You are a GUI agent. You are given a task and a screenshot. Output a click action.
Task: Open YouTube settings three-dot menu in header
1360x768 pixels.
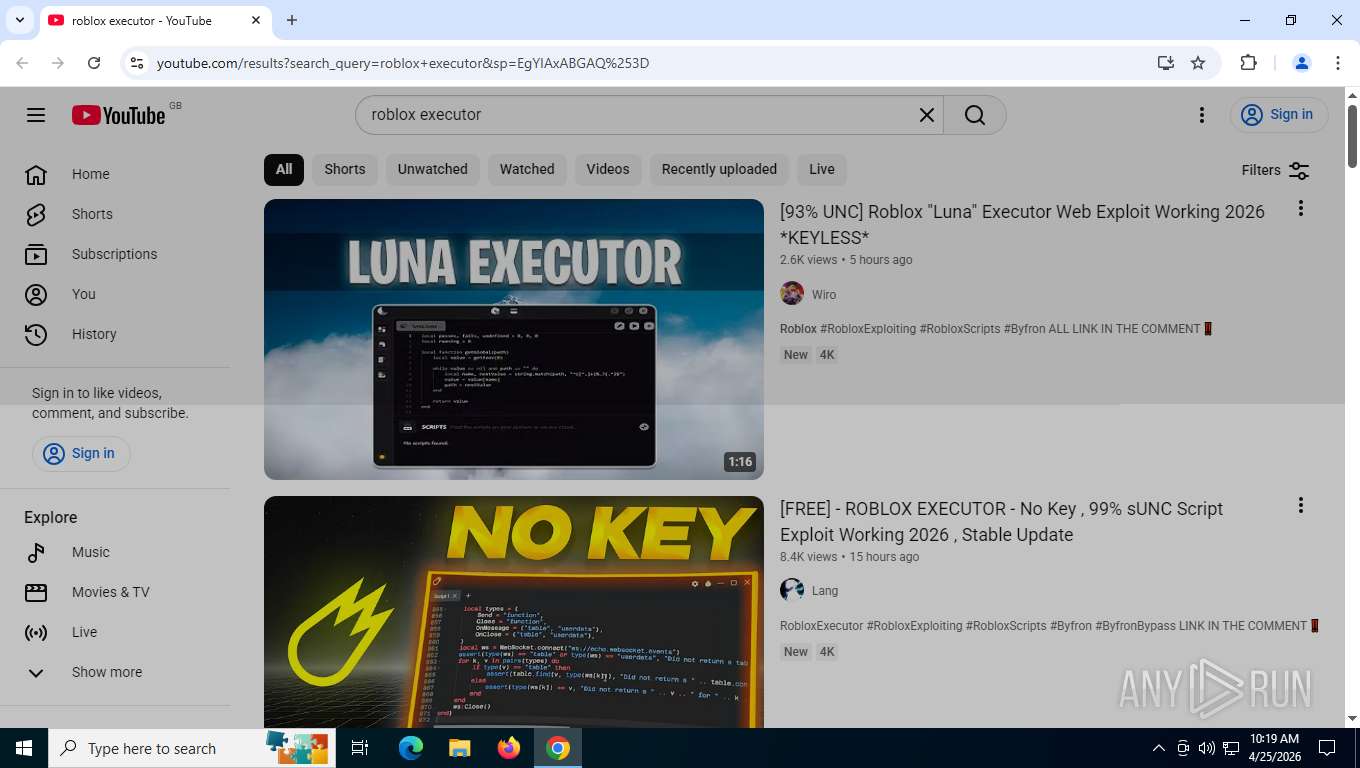1202,115
